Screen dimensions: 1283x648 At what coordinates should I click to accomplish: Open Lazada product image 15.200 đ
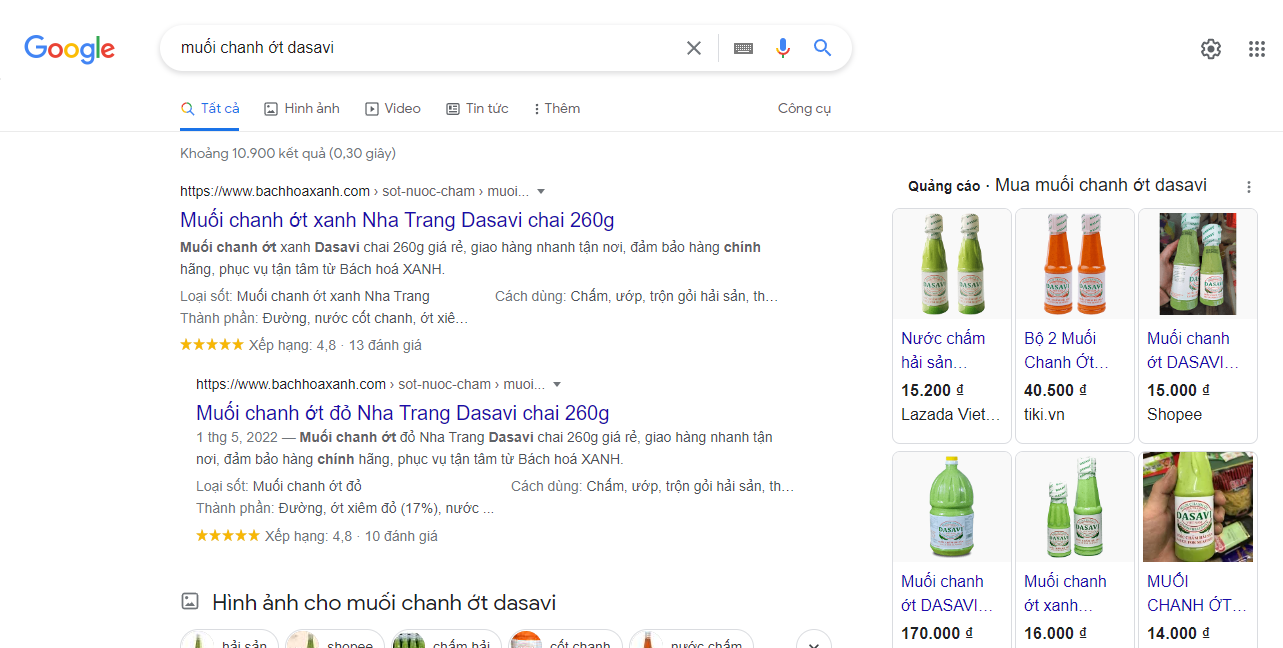(x=952, y=264)
